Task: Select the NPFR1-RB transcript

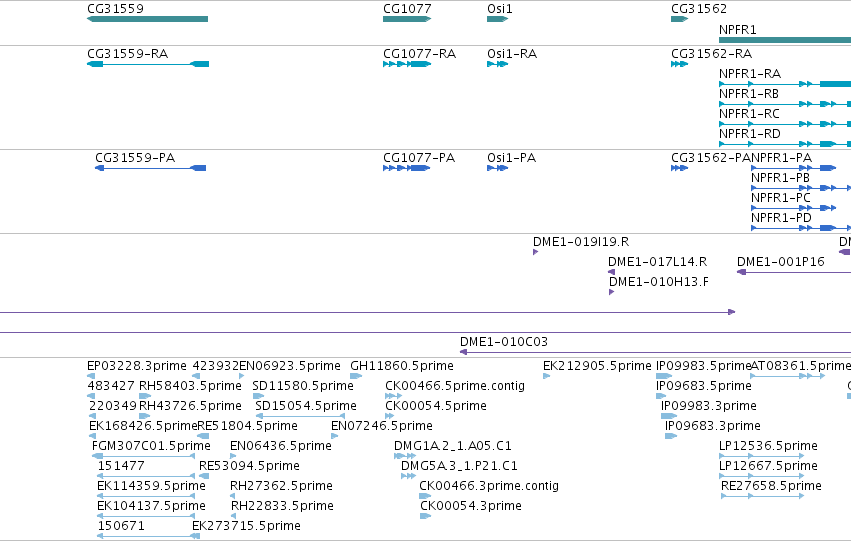Action: 785,104
